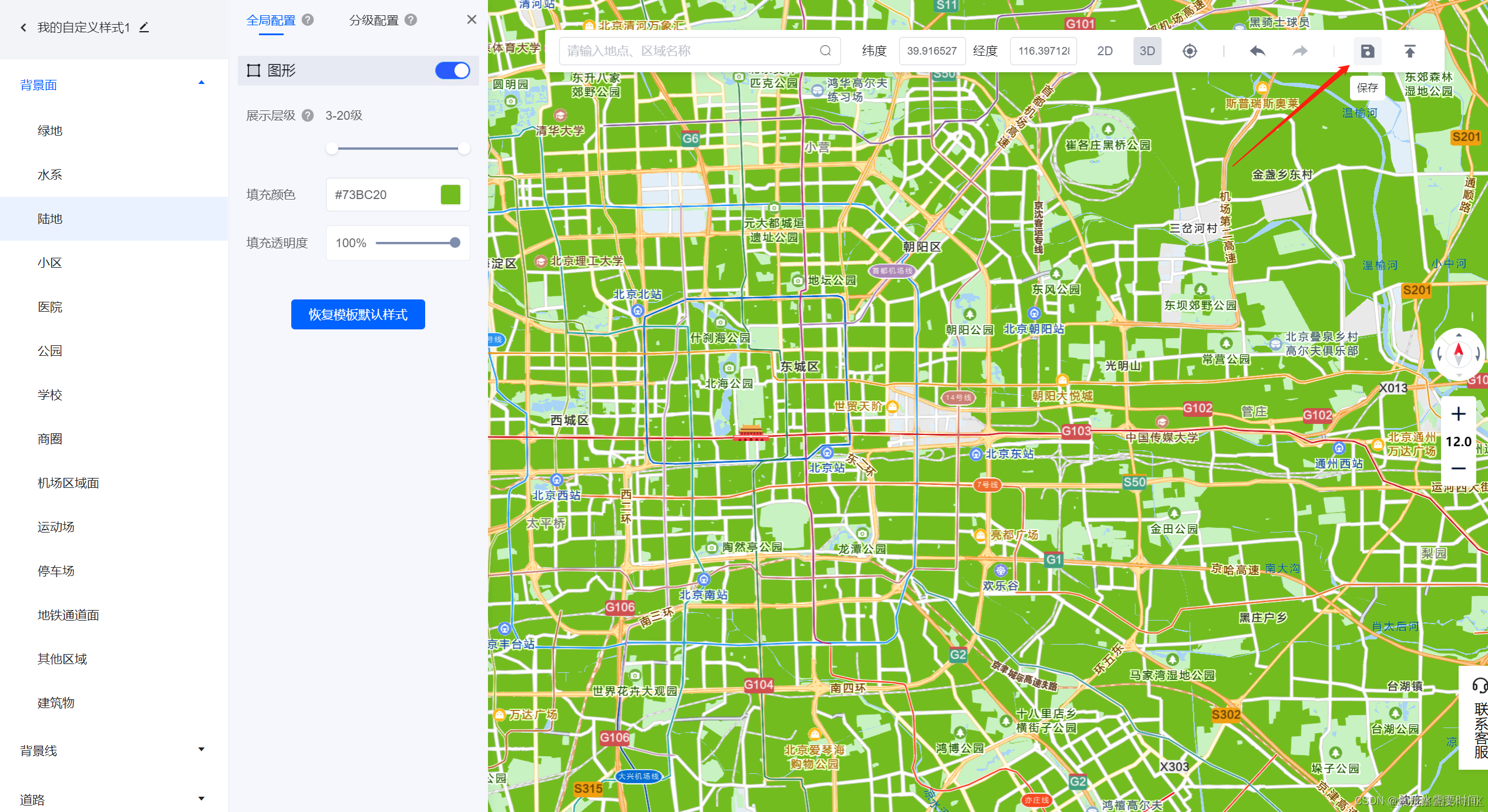Switch map to 2D mode
The width and height of the screenshot is (1488, 812).
(1105, 51)
